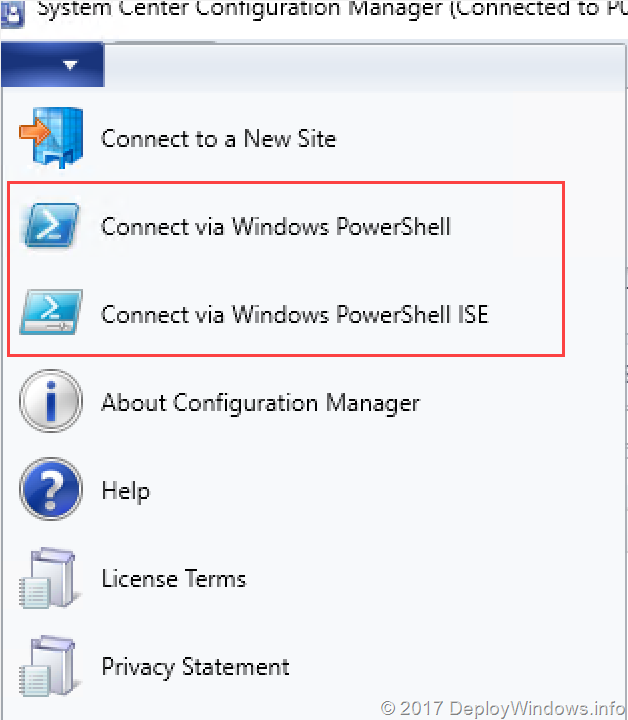628x720 pixels.
Task: Open "About Configuration Manager" menu item
Action: pos(260,403)
